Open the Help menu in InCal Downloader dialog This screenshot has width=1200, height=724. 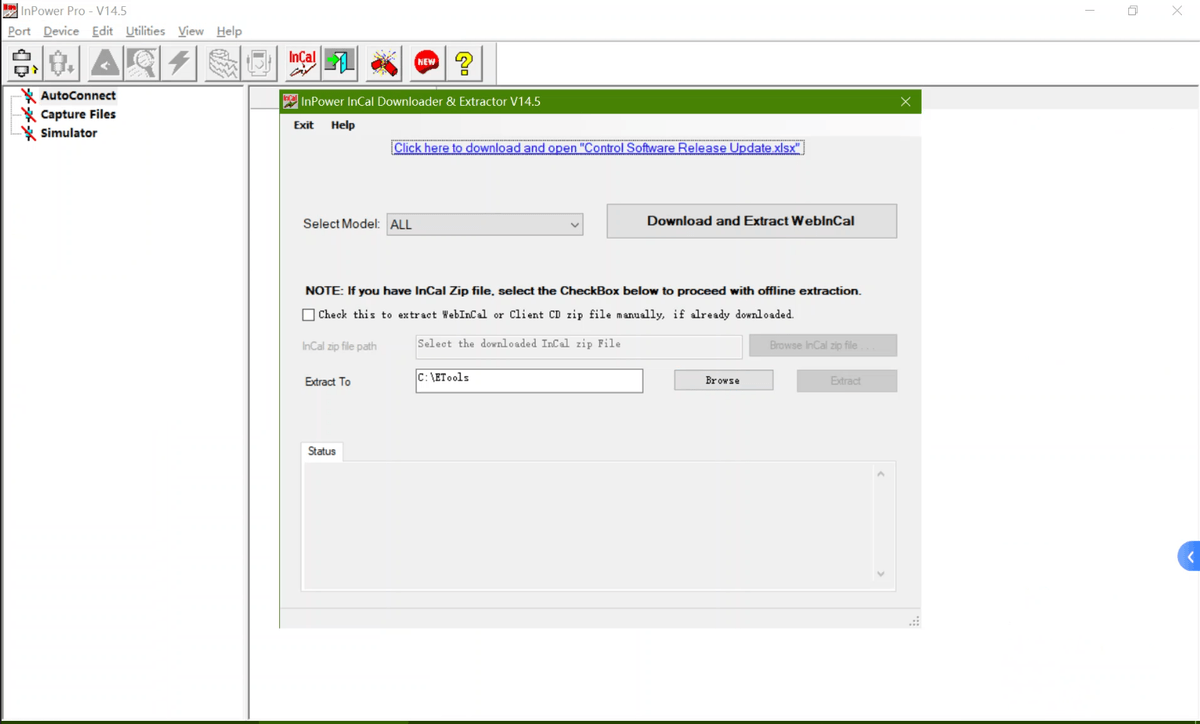point(343,125)
